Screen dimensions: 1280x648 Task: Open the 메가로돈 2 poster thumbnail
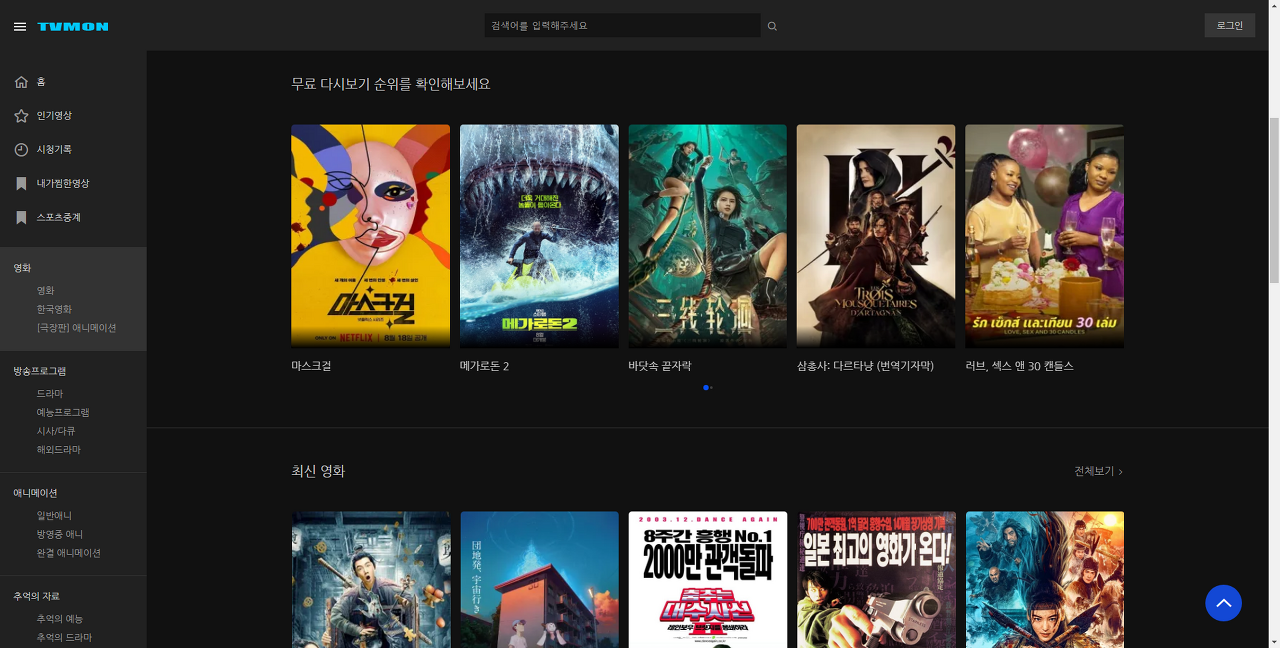coord(539,236)
